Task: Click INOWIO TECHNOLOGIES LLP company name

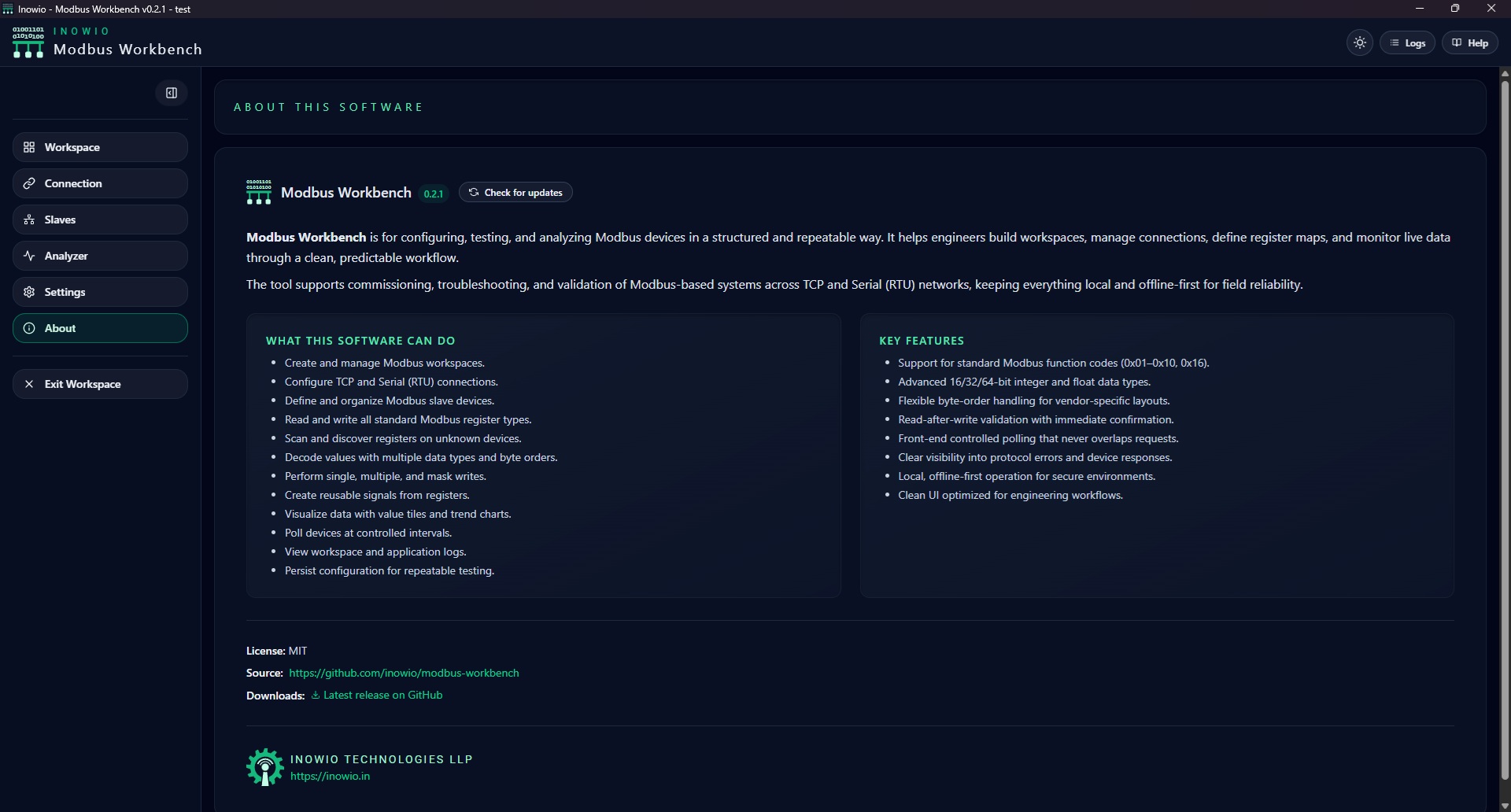Action: point(382,759)
